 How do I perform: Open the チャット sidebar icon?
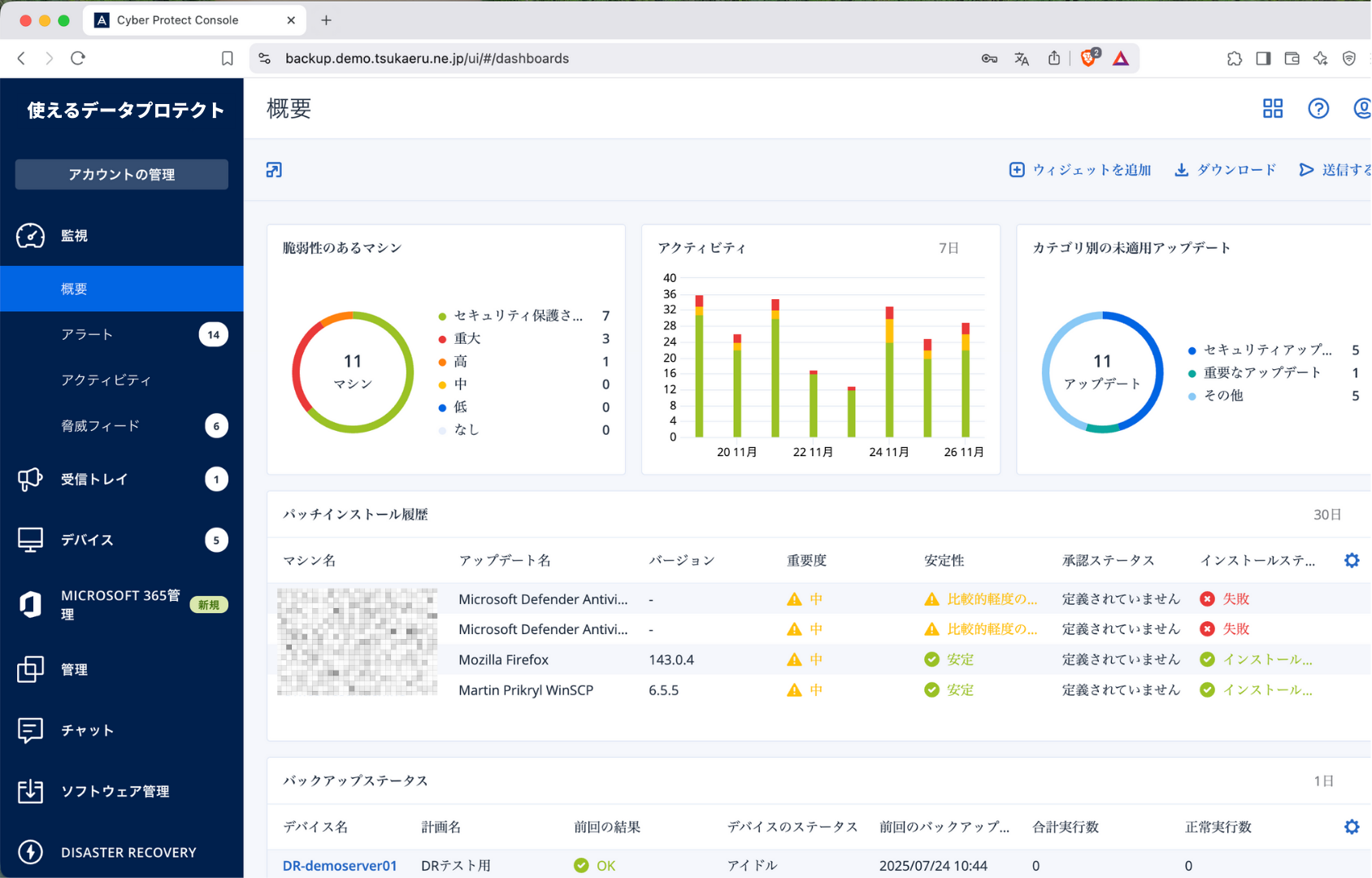coord(30,730)
